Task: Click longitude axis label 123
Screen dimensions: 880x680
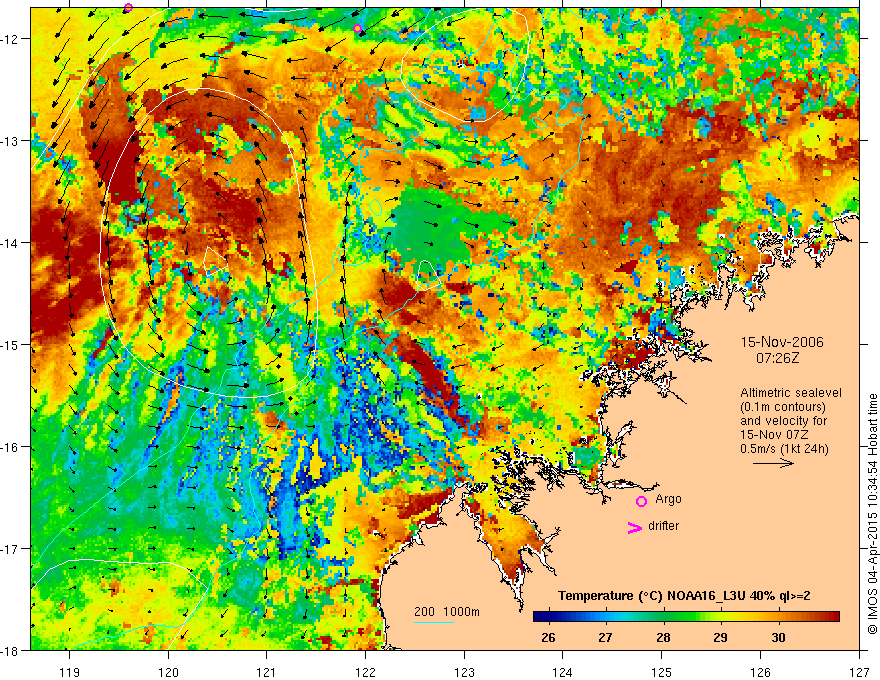Action: tap(464, 672)
